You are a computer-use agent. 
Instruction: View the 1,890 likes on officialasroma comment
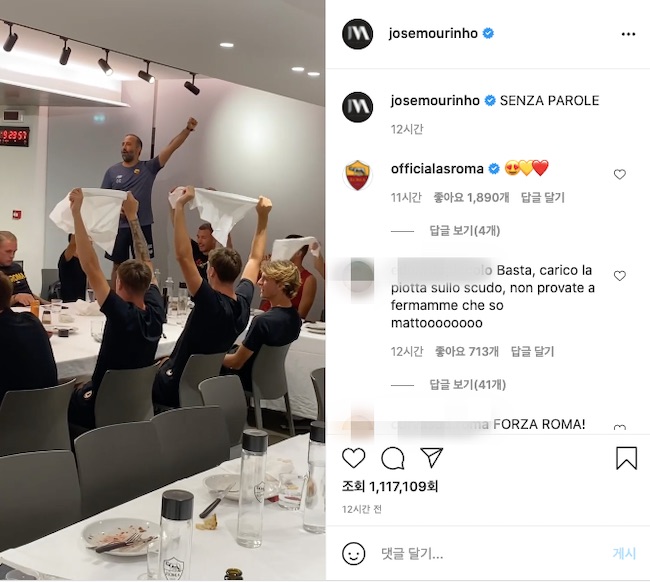click(x=471, y=197)
